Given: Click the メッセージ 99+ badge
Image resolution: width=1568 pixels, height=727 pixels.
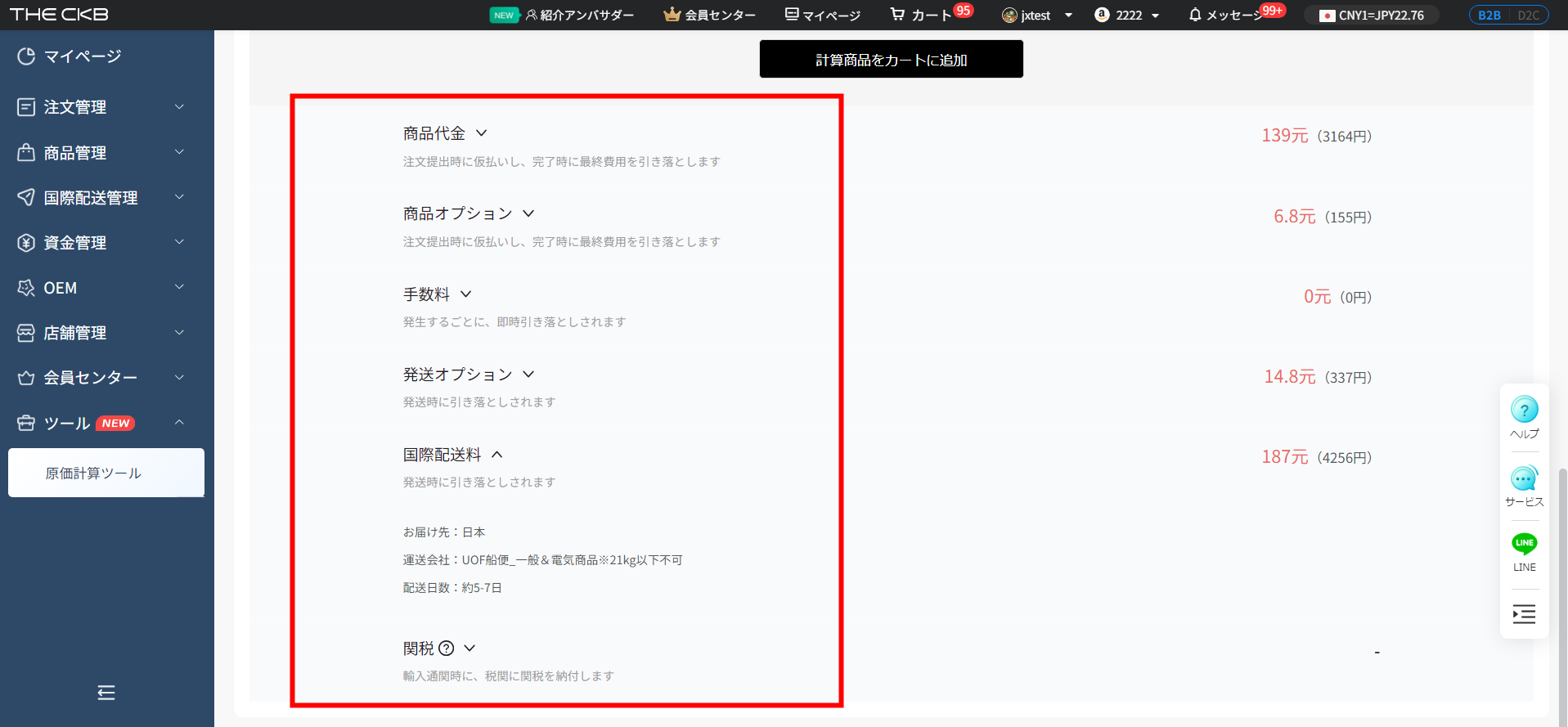Looking at the screenshot, I should (1272, 10).
